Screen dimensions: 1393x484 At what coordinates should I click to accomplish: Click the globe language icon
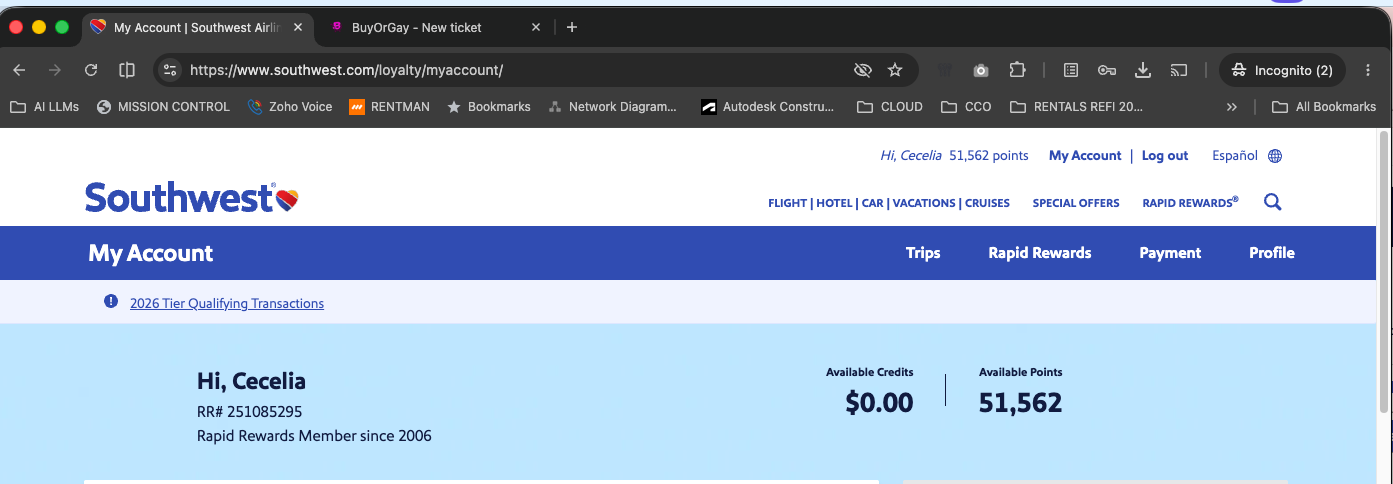tap(1275, 156)
